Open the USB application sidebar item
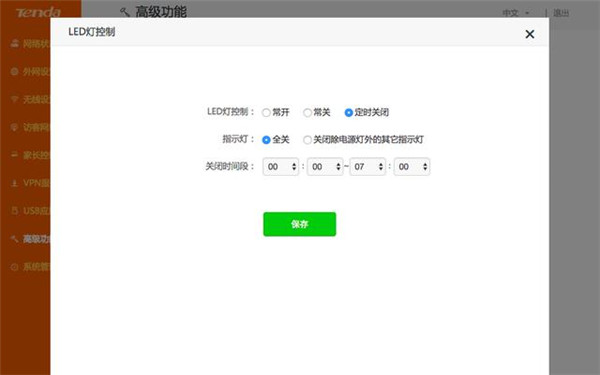 click(30, 211)
